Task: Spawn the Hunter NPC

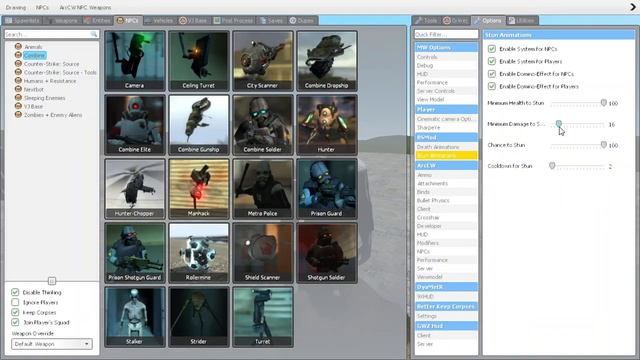Action: pyautogui.click(x=327, y=124)
